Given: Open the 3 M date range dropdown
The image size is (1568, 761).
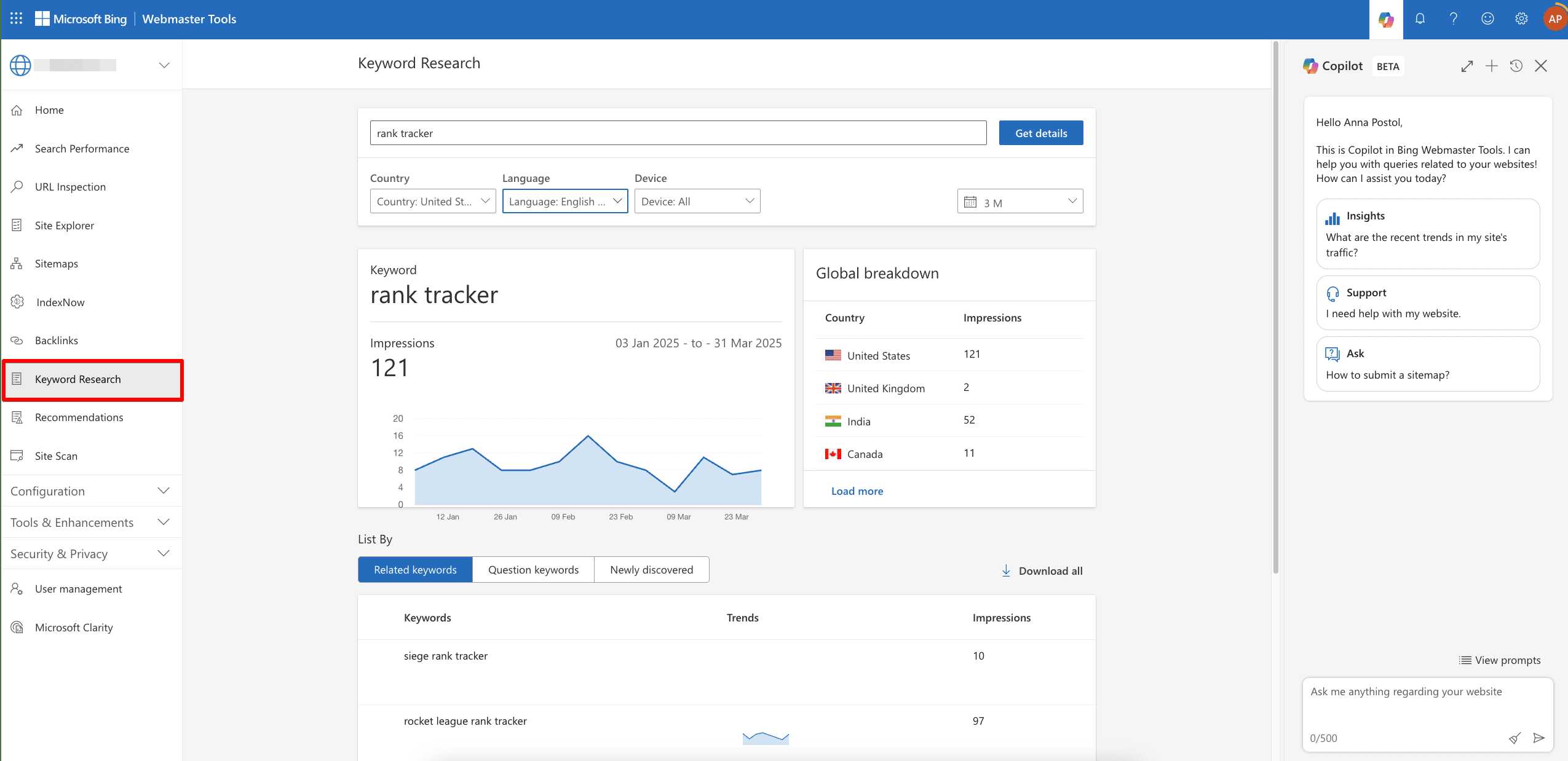Looking at the screenshot, I should click(1020, 202).
